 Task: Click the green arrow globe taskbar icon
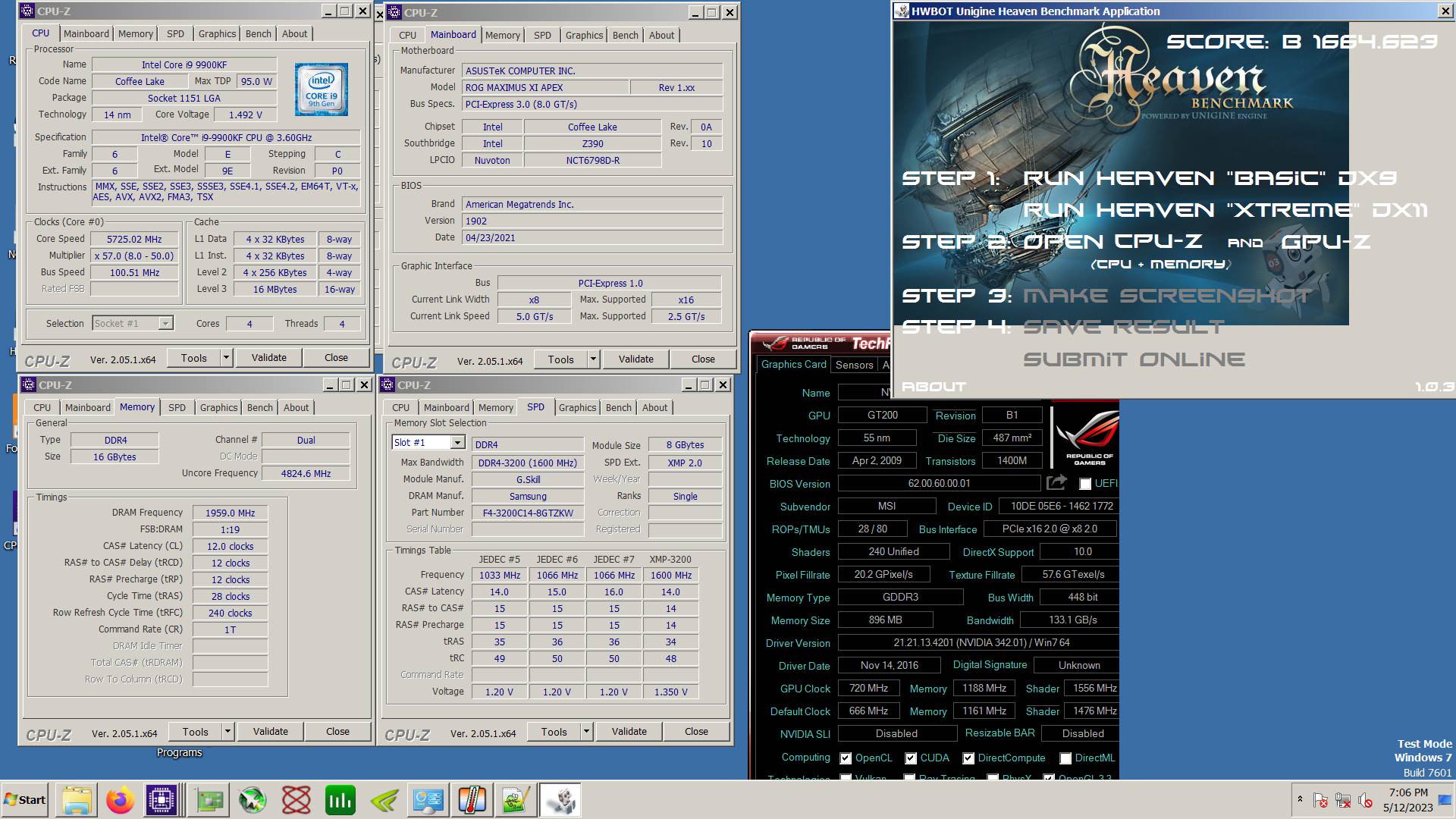pos(253,800)
